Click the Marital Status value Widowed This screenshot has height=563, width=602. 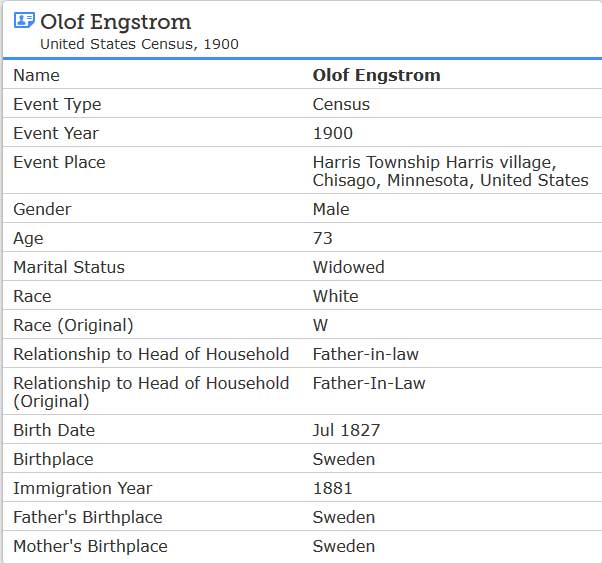(349, 267)
